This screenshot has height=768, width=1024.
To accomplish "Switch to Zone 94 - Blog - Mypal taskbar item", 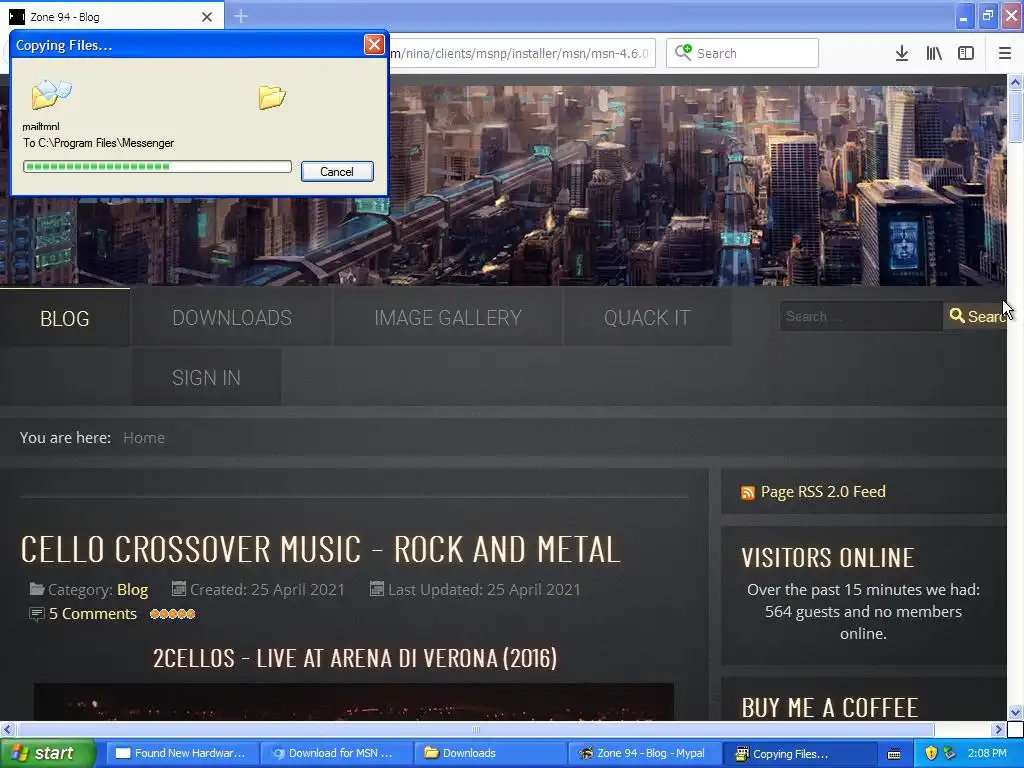I will (645, 753).
